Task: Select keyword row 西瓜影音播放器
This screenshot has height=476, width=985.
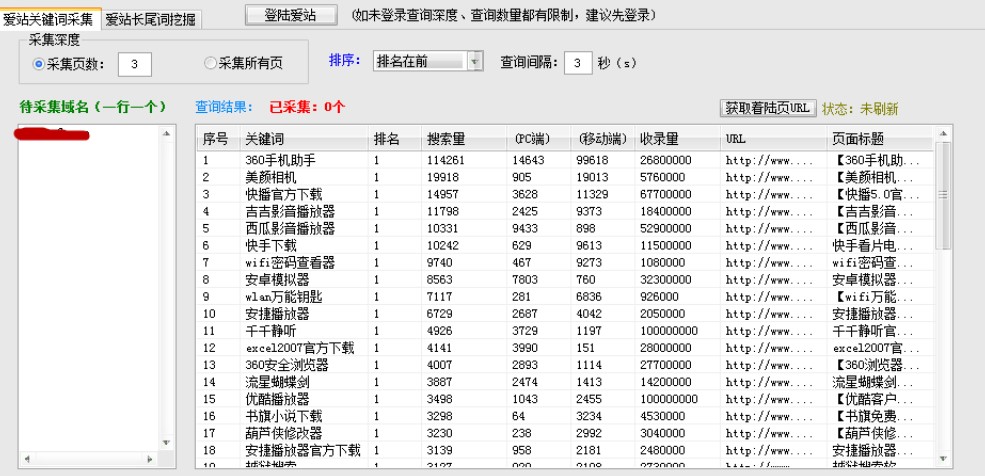Action: tap(565, 228)
